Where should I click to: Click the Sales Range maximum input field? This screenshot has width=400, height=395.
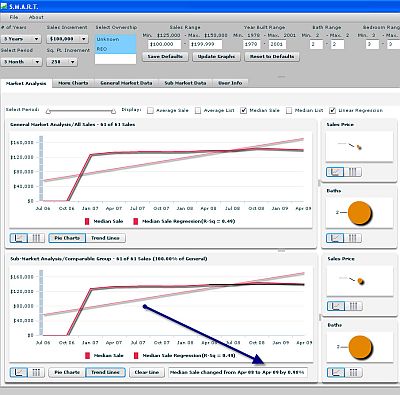coord(205,44)
